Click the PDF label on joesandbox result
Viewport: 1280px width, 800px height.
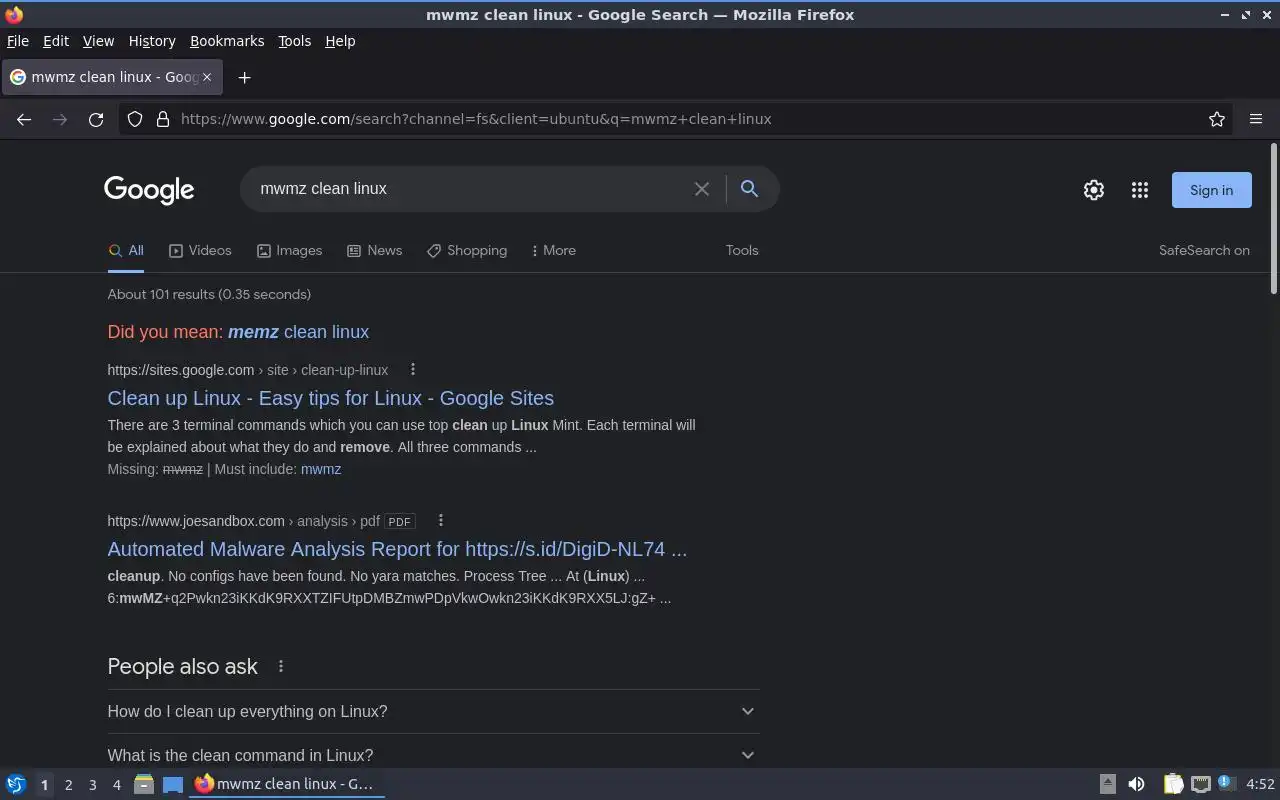pos(399,521)
